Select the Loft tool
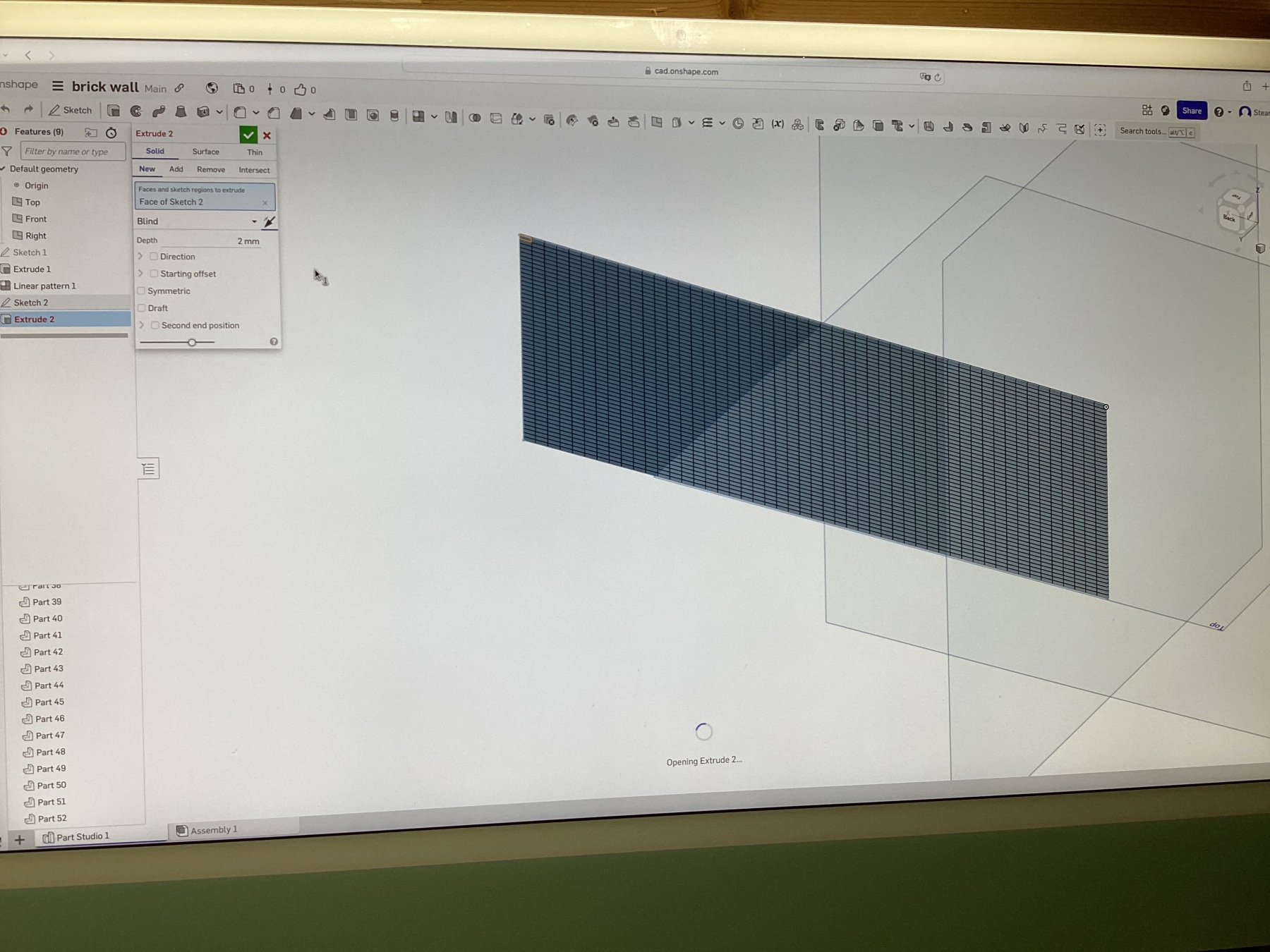The image size is (1270, 952). click(181, 111)
